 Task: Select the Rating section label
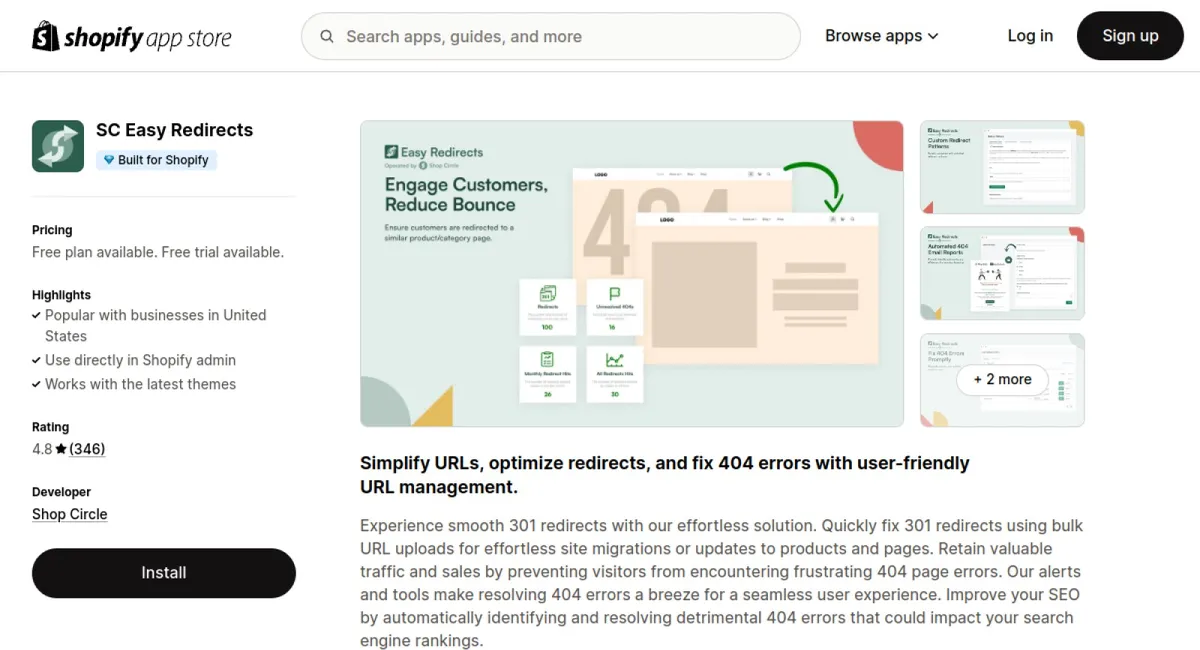(50, 427)
